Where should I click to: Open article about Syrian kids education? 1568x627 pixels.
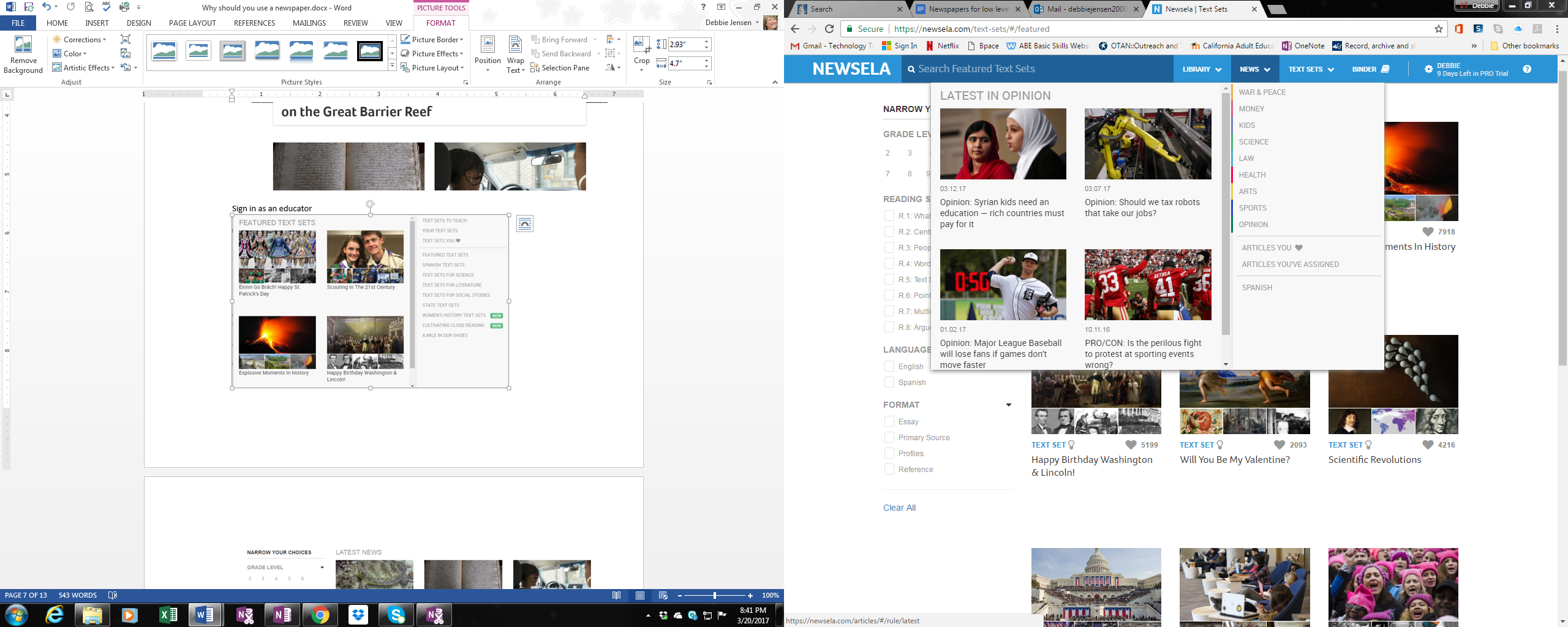pyautogui.click(x=1002, y=213)
